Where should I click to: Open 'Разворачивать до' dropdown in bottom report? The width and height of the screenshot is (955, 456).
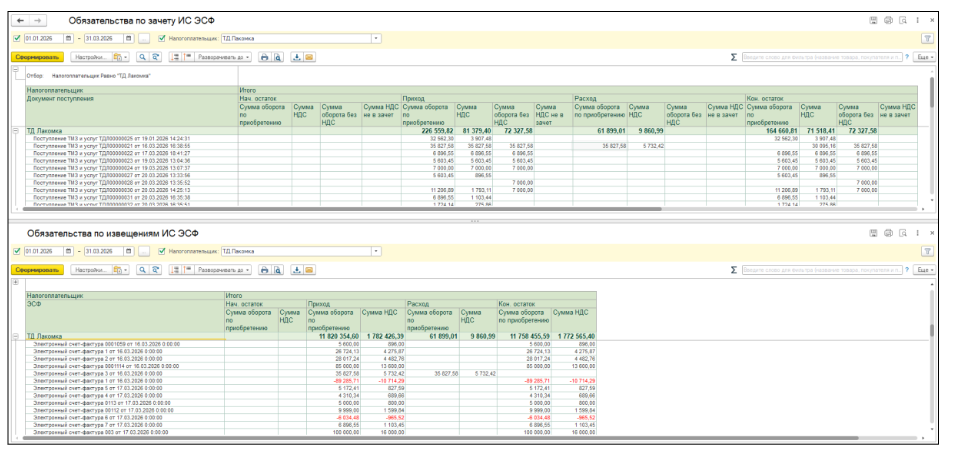[x=220, y=270]
